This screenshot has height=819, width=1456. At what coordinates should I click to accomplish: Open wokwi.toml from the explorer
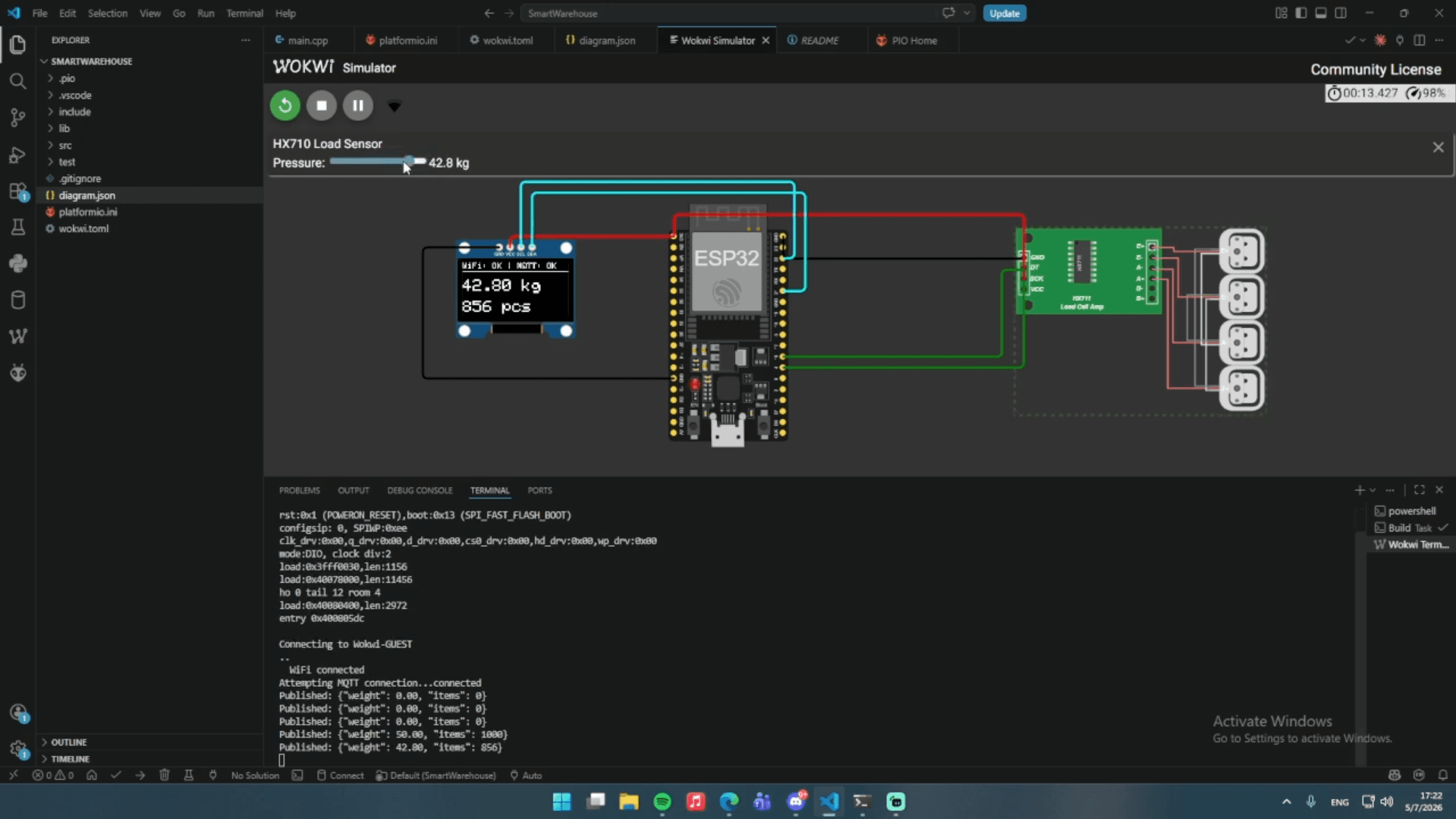click(83, 228)
